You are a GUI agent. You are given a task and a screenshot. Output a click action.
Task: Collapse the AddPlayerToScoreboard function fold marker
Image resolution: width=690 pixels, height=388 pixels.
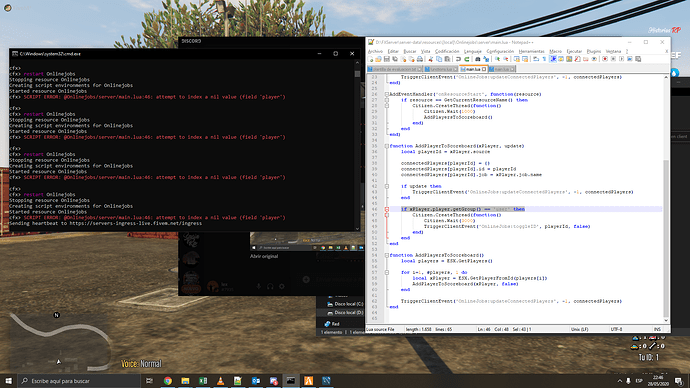pos(387,146)
